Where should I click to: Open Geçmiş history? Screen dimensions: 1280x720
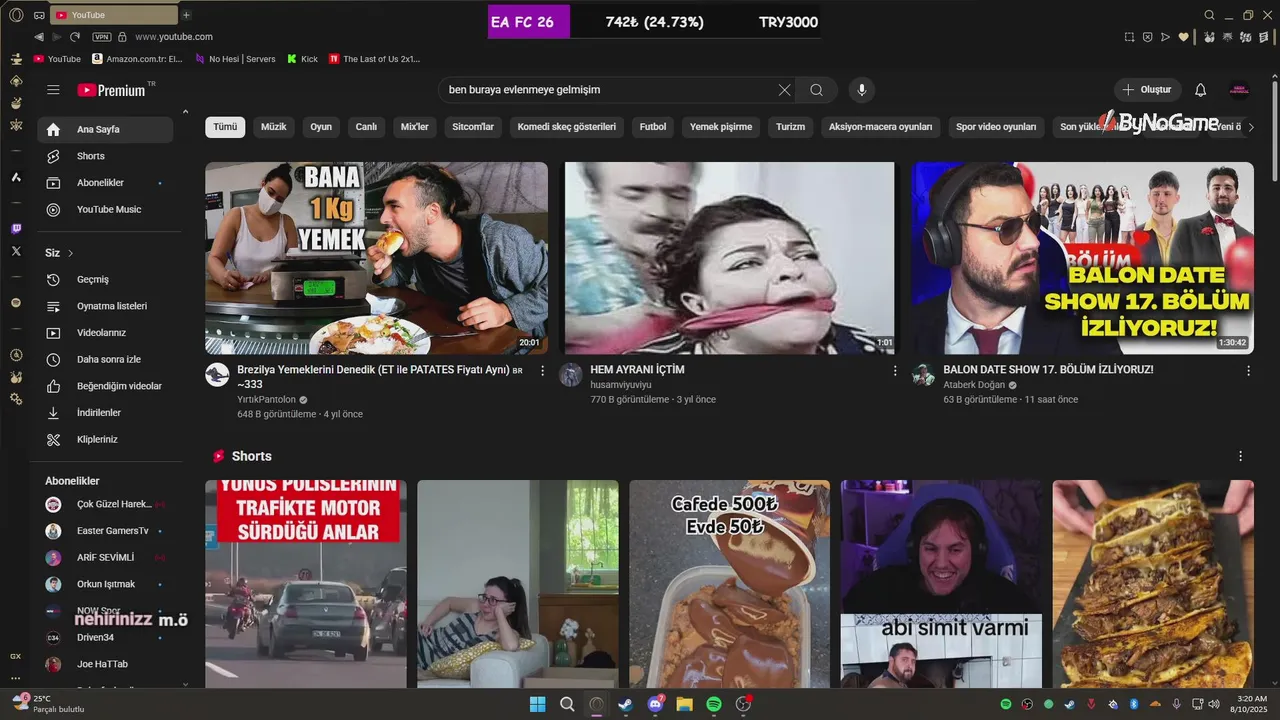point(105,279)
